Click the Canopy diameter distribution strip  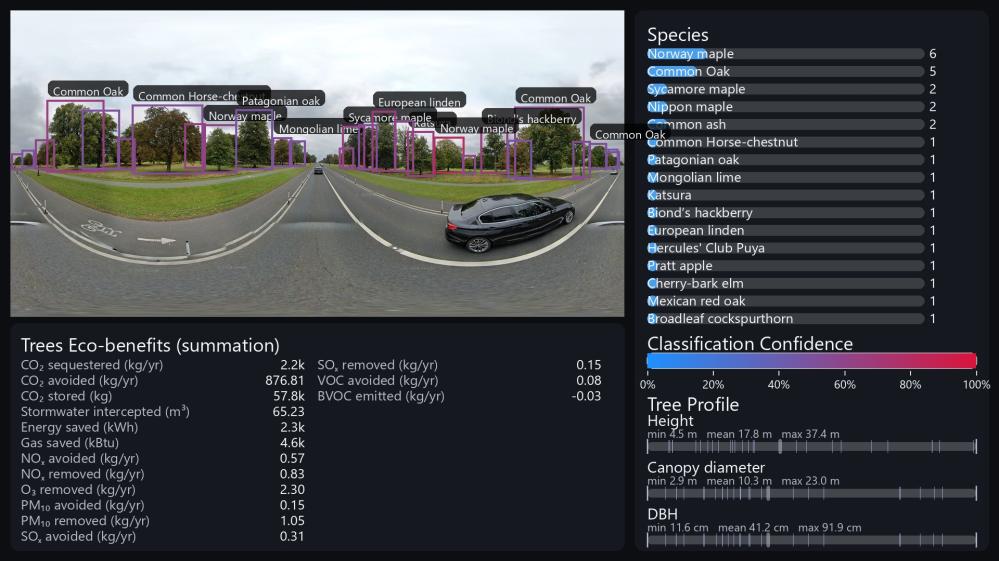[x=811, y=493]
